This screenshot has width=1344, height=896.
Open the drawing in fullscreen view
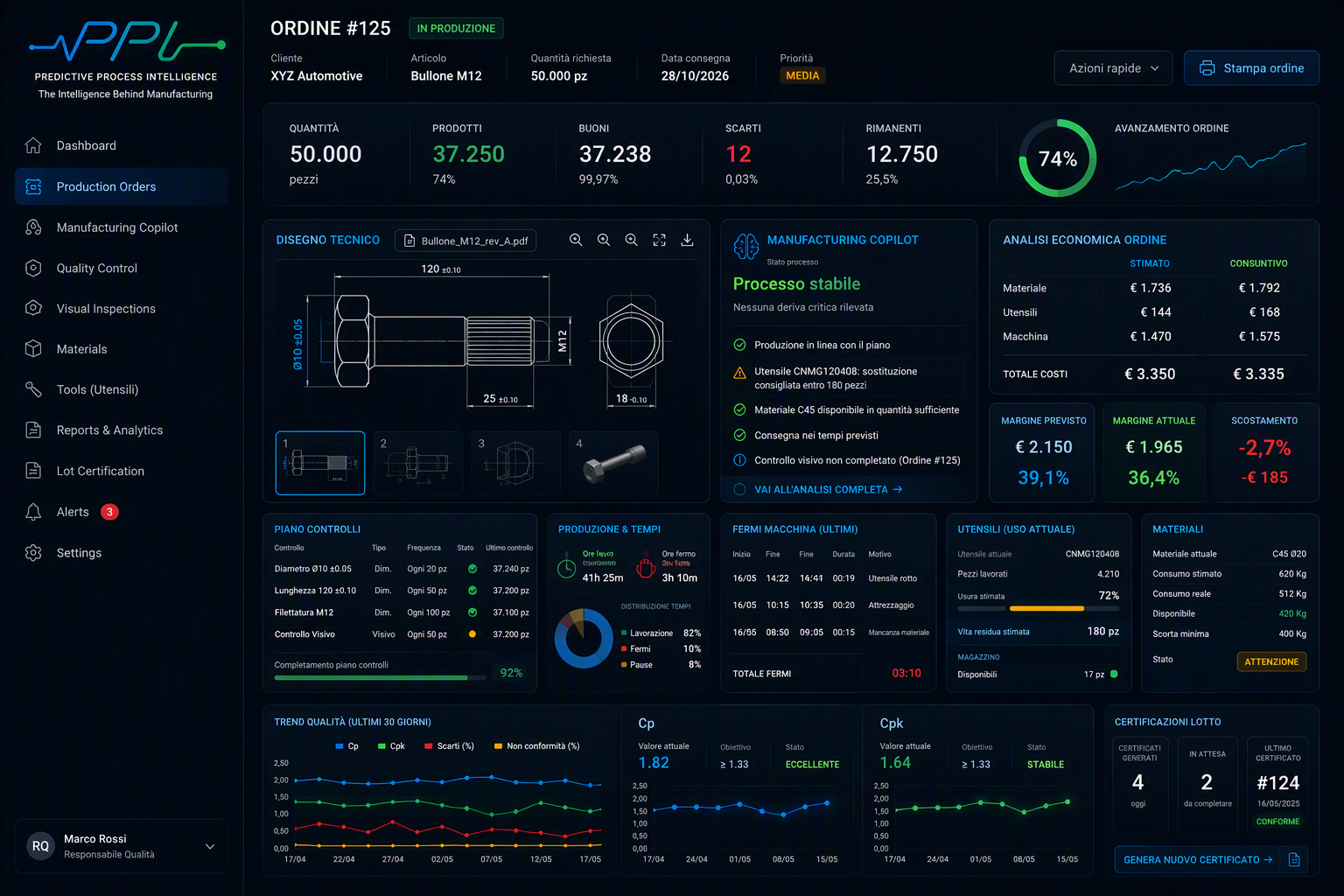[659, 240]
